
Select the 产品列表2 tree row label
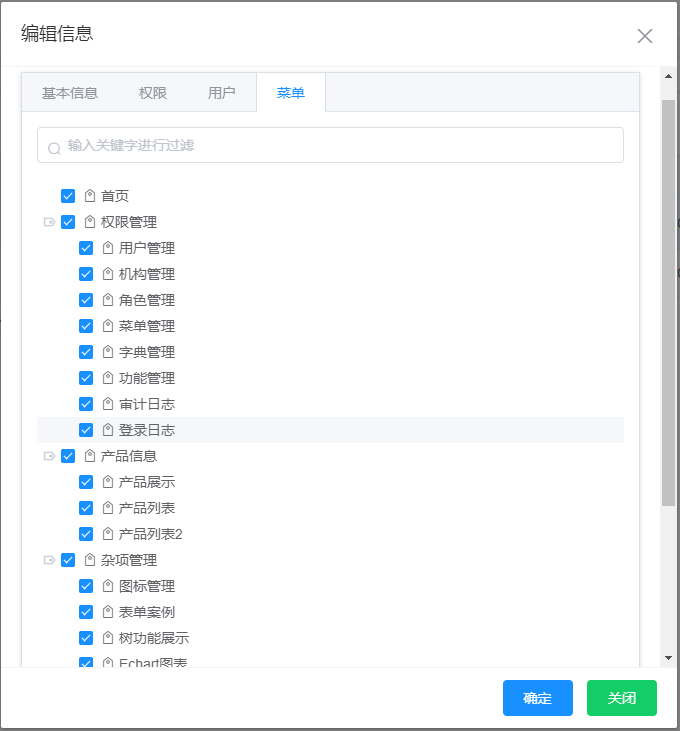coord(151,534)
